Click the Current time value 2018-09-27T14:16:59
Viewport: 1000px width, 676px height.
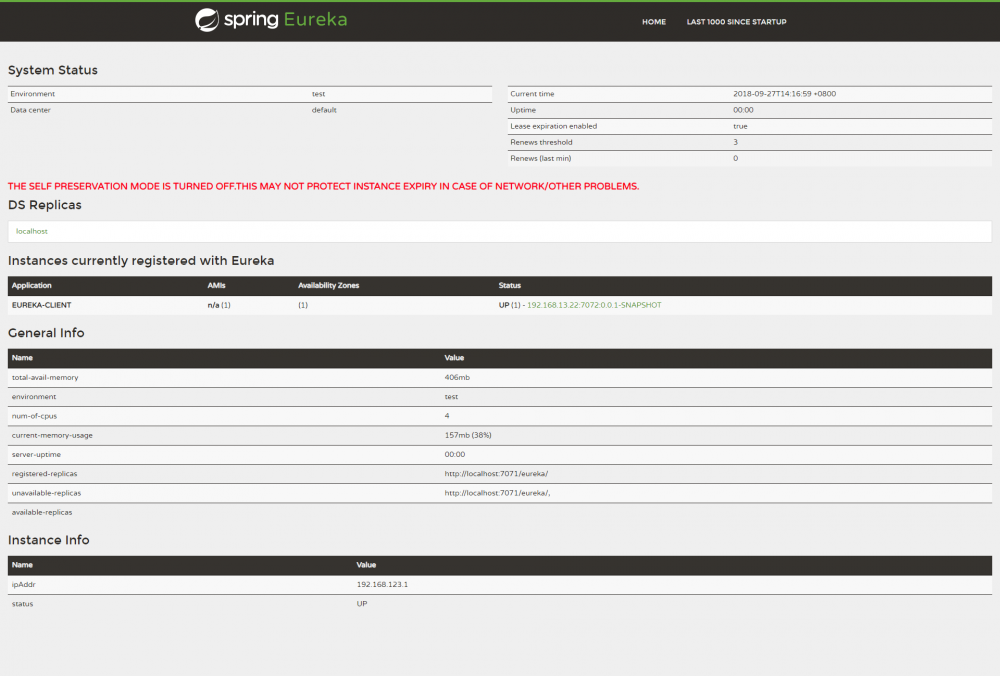(x=784, y=94)
